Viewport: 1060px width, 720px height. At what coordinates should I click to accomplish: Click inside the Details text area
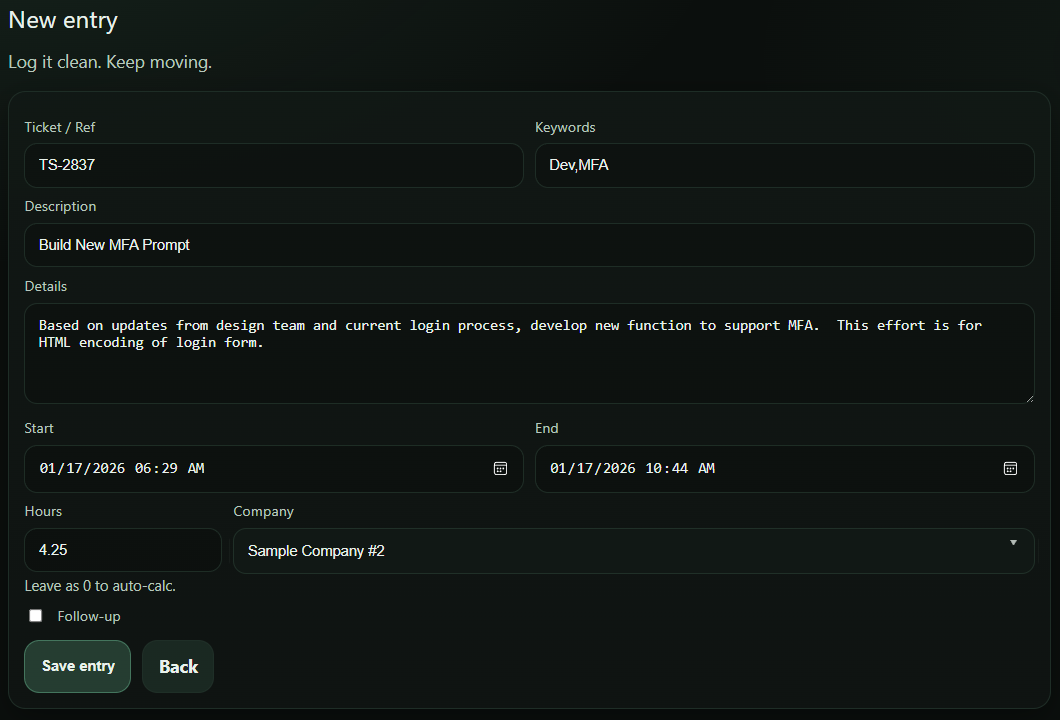[528, 350]
